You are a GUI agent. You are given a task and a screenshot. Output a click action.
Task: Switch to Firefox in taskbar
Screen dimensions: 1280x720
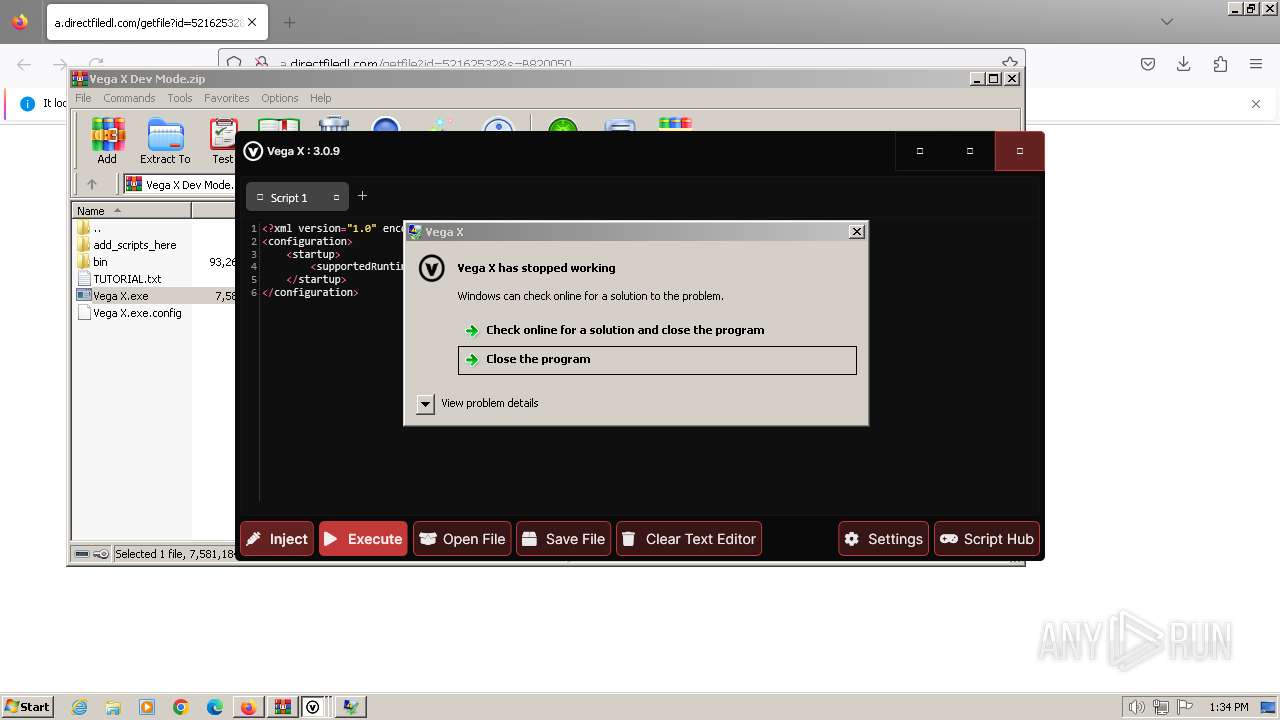(x=248, y=707)
